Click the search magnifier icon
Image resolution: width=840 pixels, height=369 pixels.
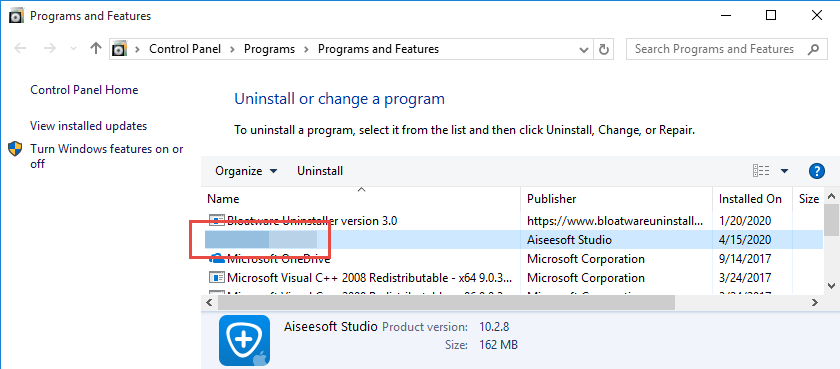tap(813, 49)
